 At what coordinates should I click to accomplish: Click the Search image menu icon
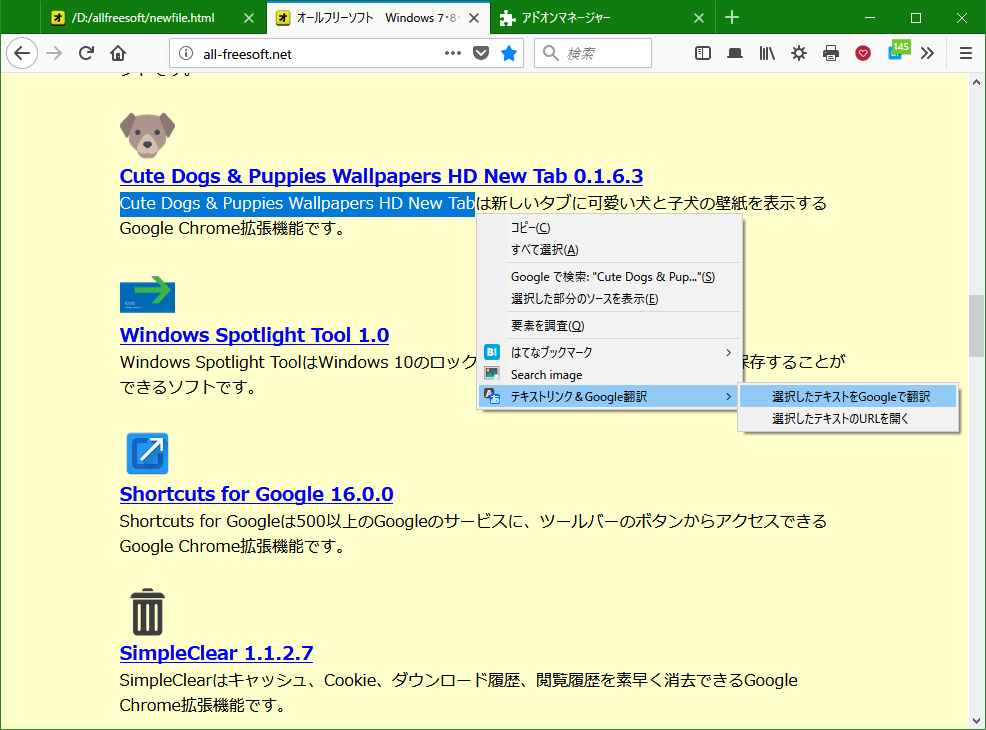click(492, 374)
